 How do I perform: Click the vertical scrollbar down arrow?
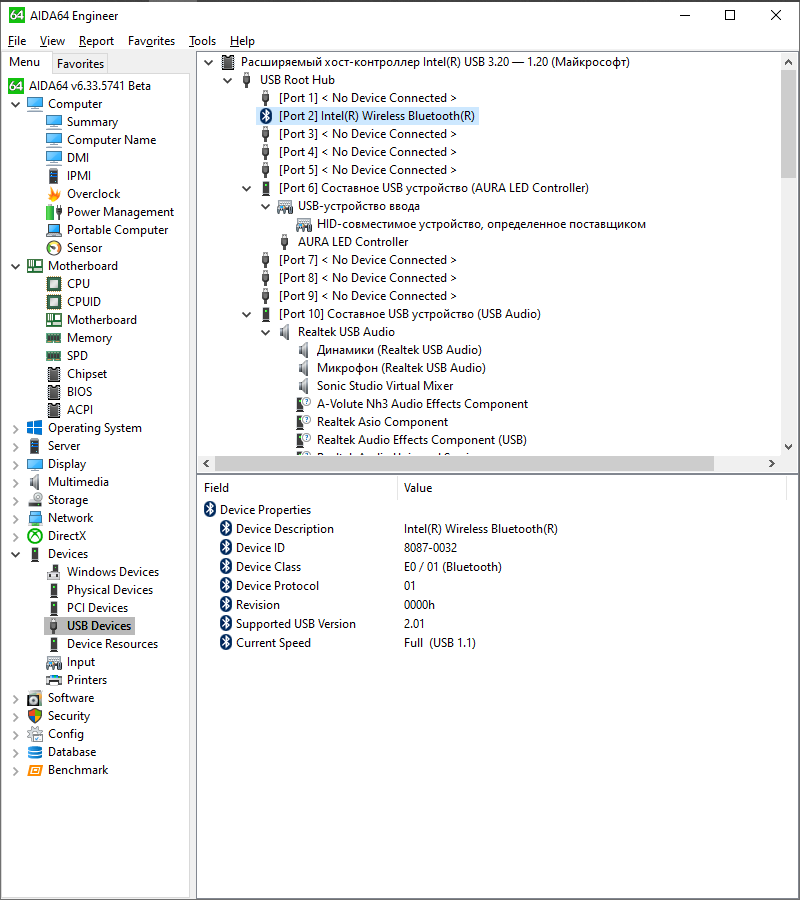point(788,447)
